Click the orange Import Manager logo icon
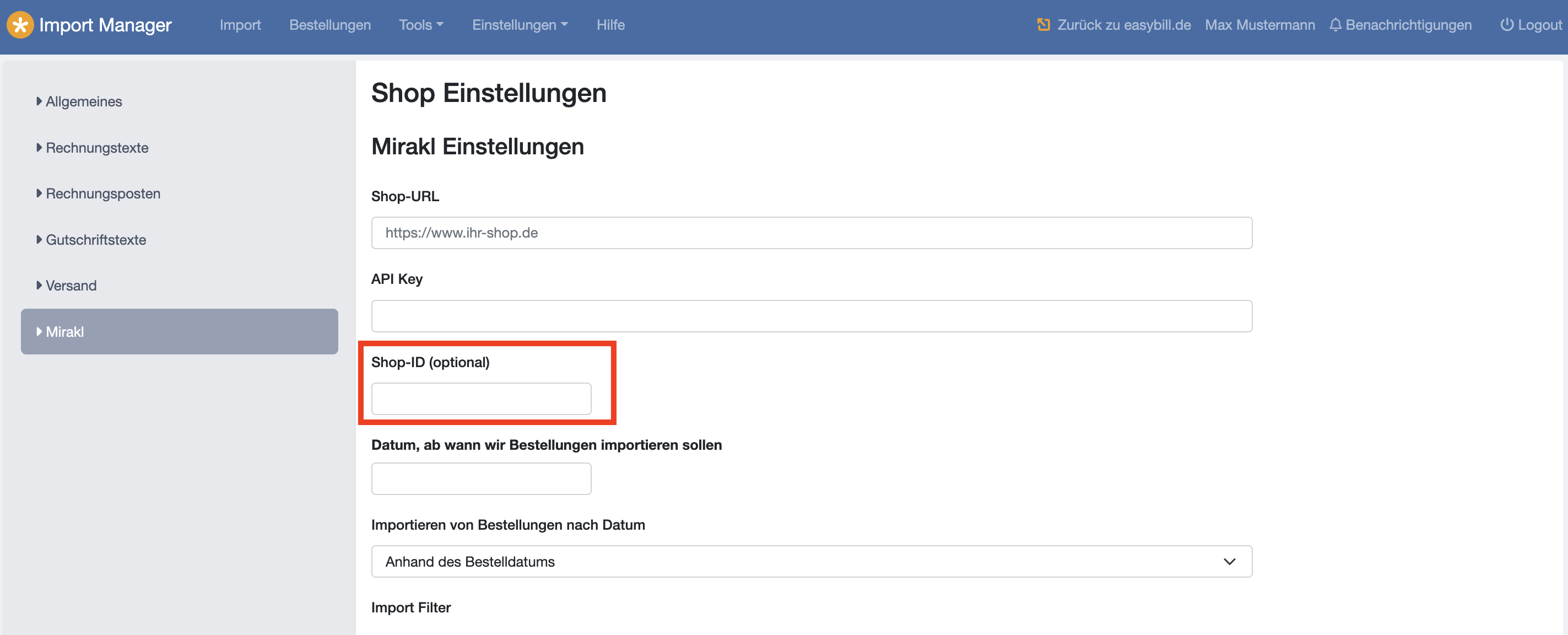 pos(19,25)
